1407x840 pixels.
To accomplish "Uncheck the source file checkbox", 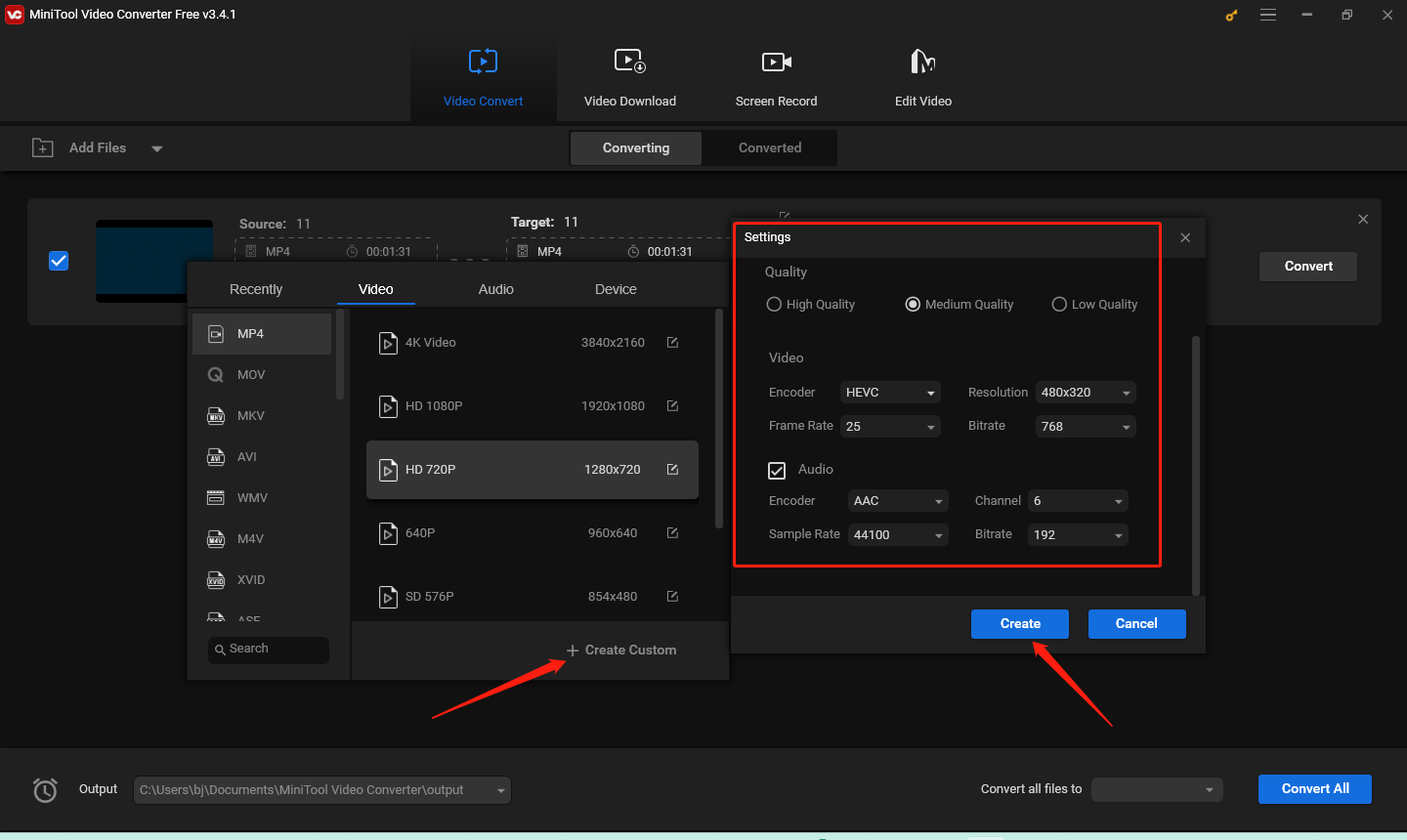I will (59, 261).
